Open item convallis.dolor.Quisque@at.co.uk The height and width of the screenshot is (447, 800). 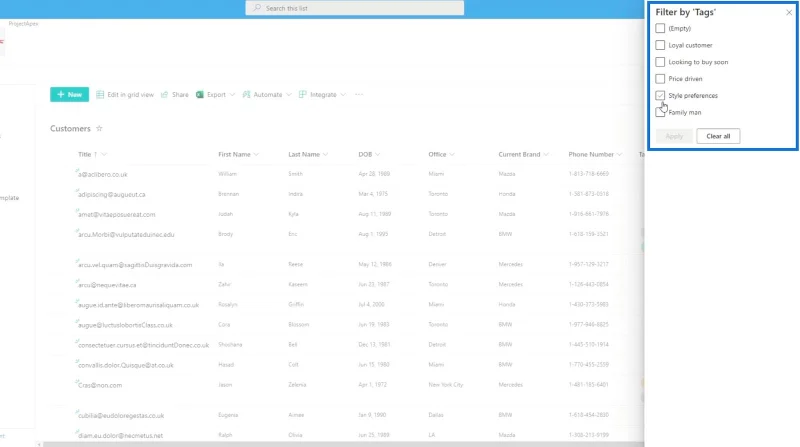126,365
